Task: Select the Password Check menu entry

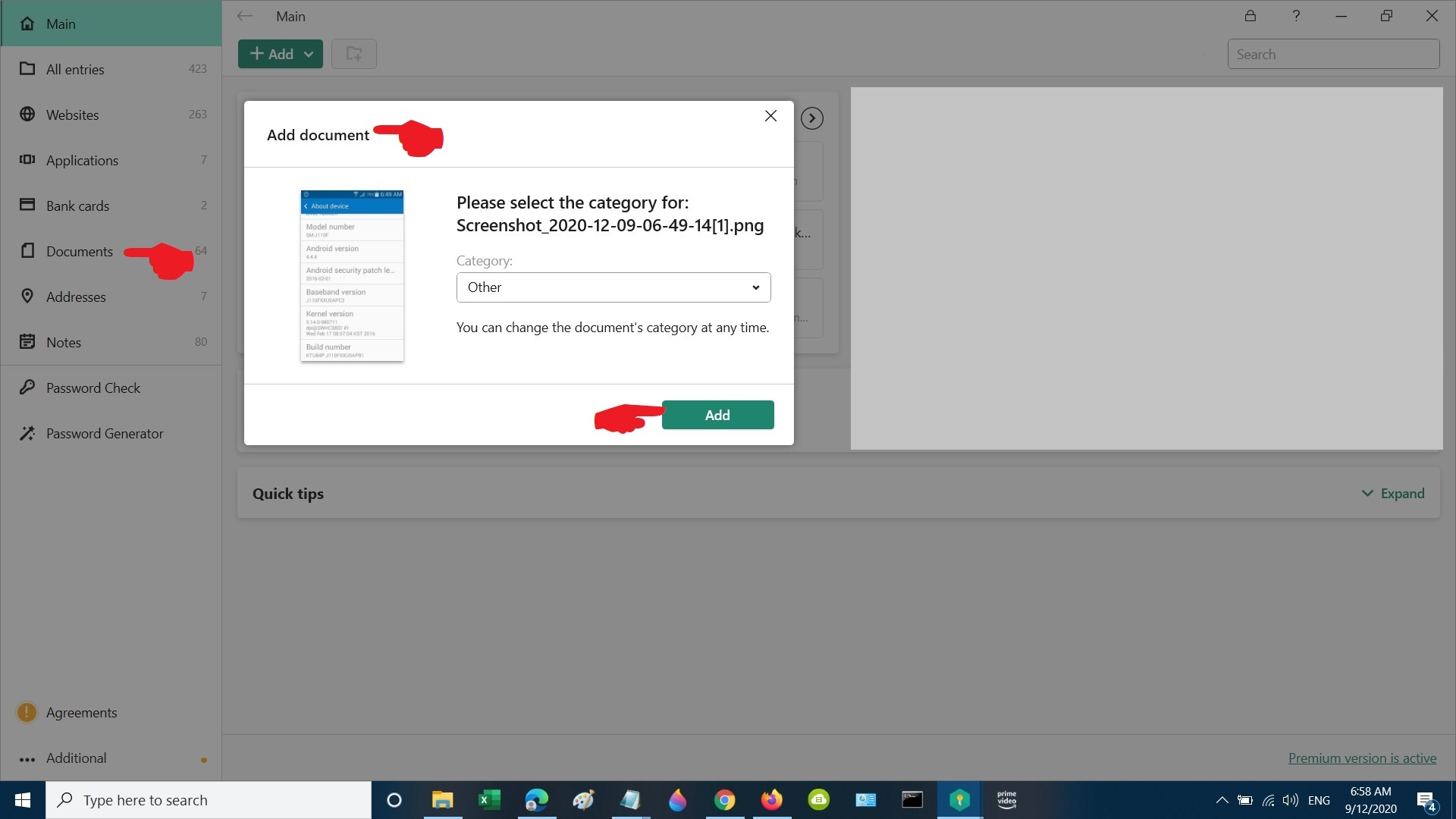Action: click(111, 388)
